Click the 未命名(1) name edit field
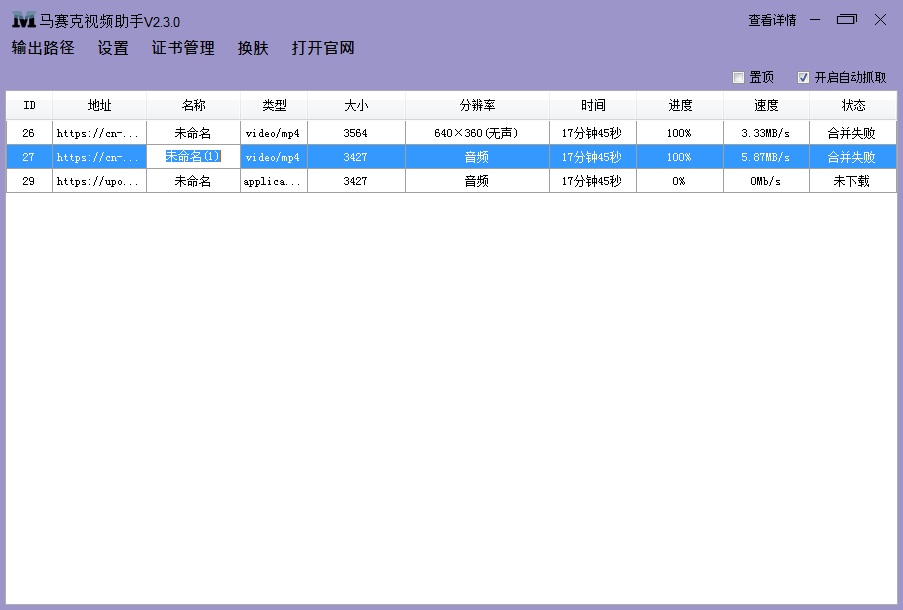The image size is (903, 610). (x=194, y=157)
